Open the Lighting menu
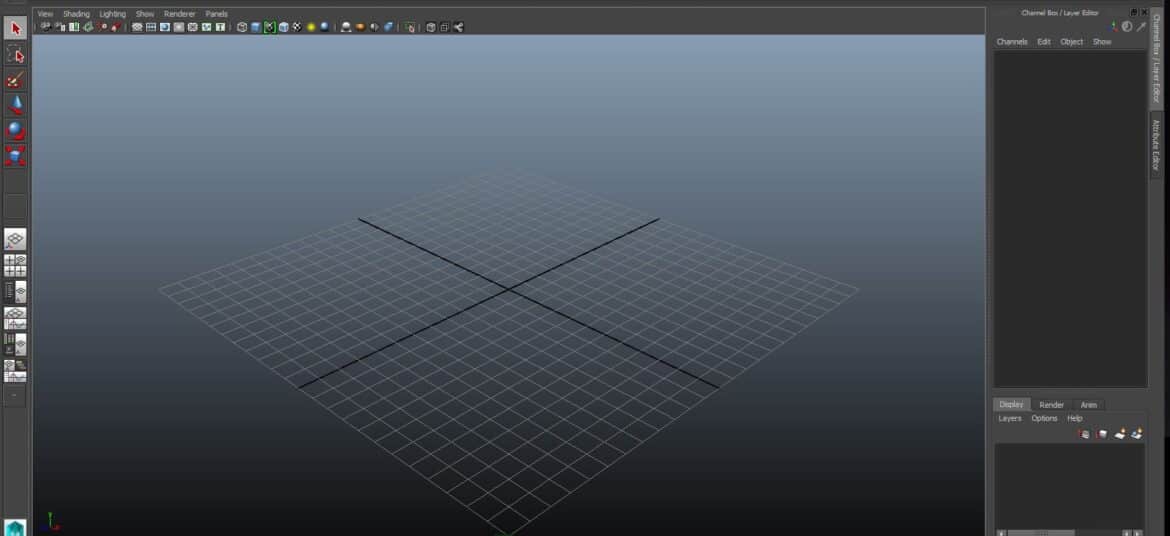This screenshot has width=1170, height=536. (x=113, y=13)
